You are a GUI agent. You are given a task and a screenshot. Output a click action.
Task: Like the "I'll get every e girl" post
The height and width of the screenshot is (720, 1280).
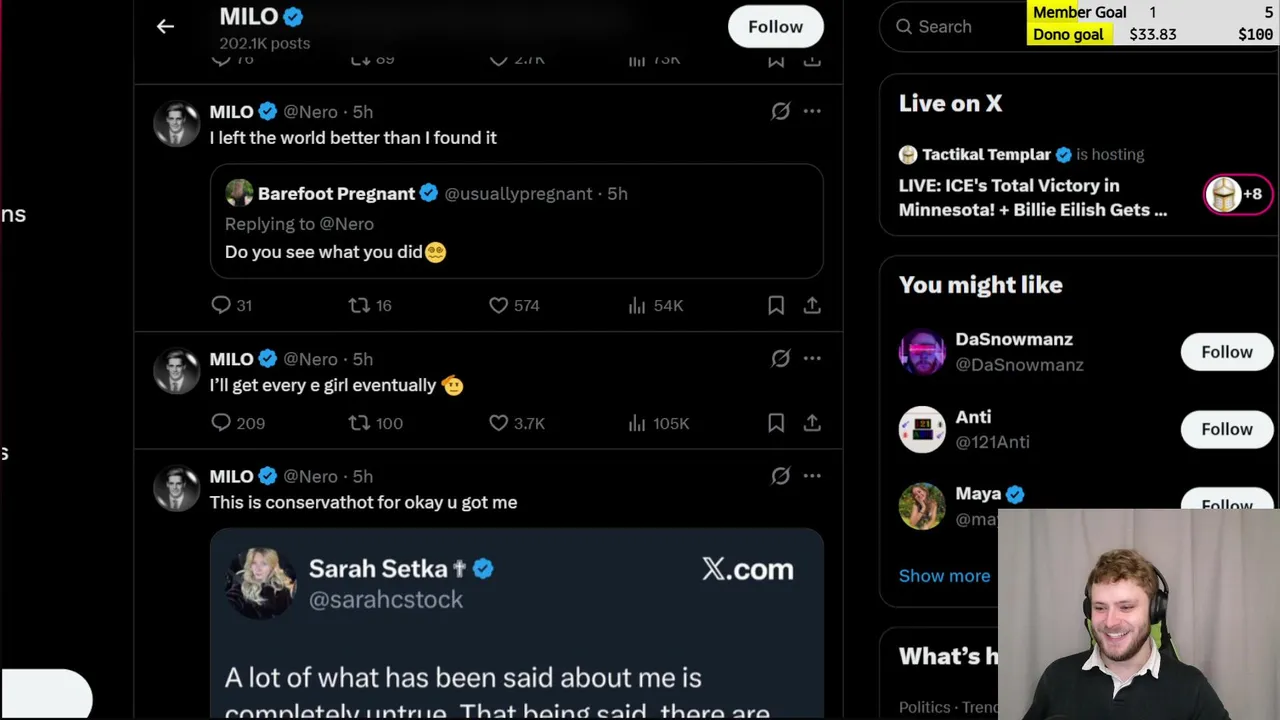coord(498,423)
